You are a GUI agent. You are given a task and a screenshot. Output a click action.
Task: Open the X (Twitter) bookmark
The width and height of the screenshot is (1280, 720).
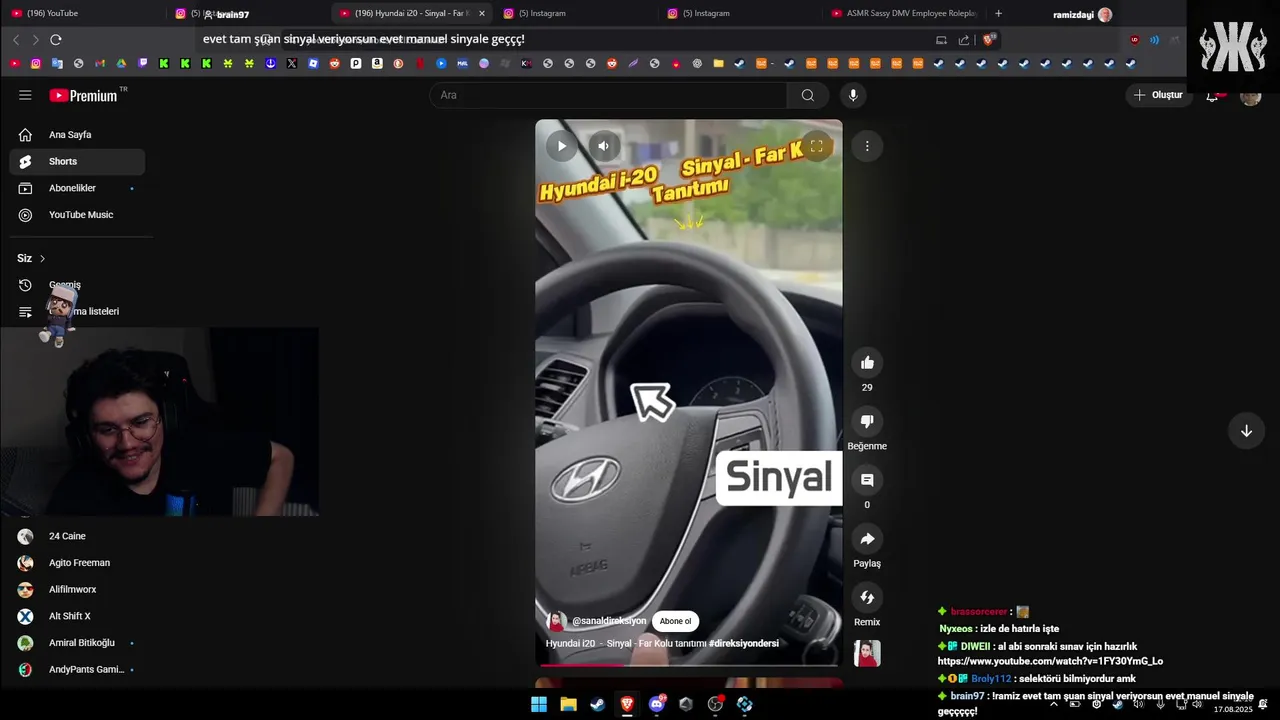[292, 63]
